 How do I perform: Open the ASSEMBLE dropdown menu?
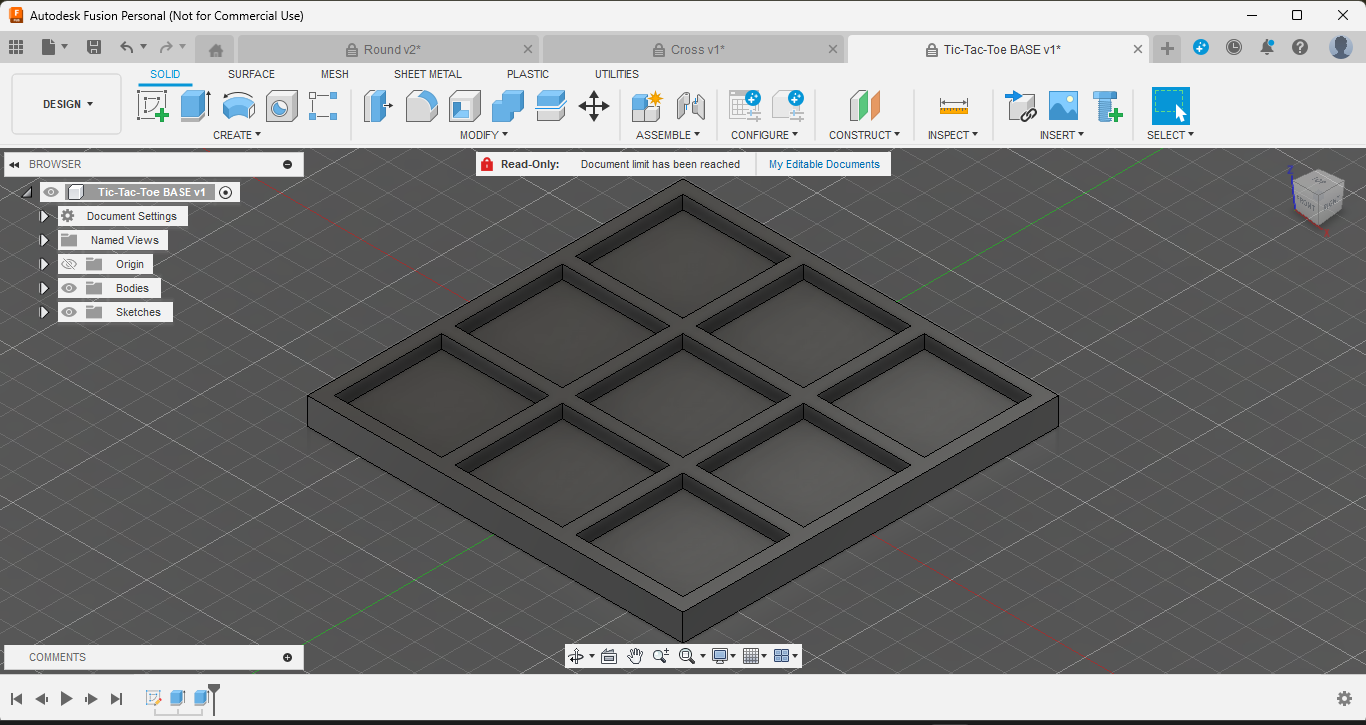tap(668, 135)
